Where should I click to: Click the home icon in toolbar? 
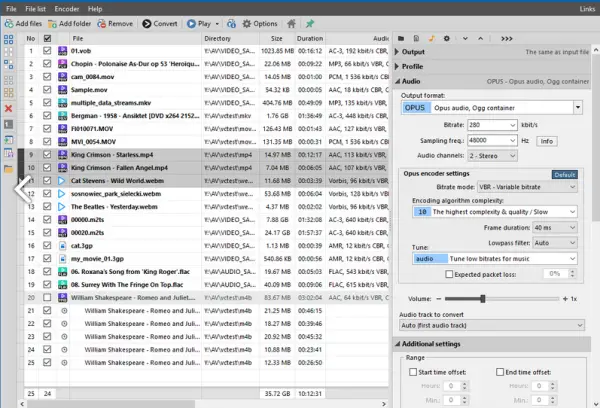[x=291, y=24]
